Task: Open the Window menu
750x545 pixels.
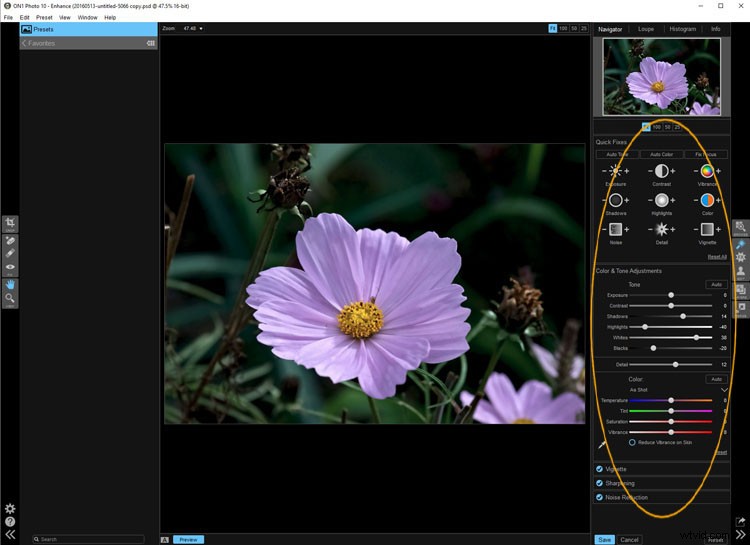Action: pyautogui.click(x=88, y=17)
